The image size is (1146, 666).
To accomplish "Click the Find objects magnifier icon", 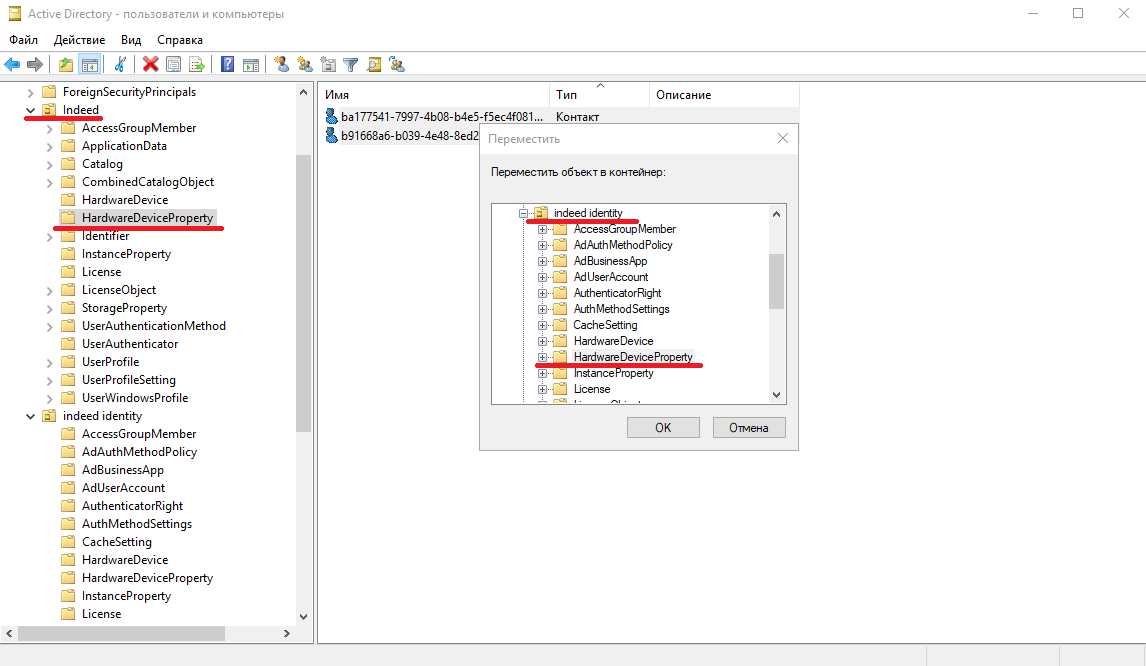I will 374,65.
